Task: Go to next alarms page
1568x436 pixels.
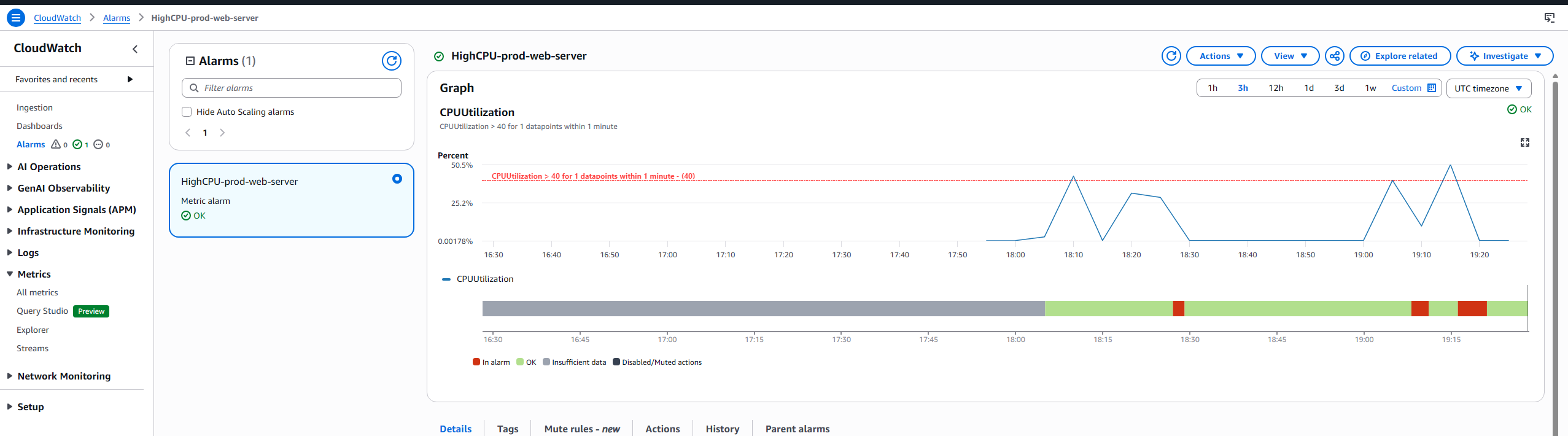Action: tap(222, 133)
